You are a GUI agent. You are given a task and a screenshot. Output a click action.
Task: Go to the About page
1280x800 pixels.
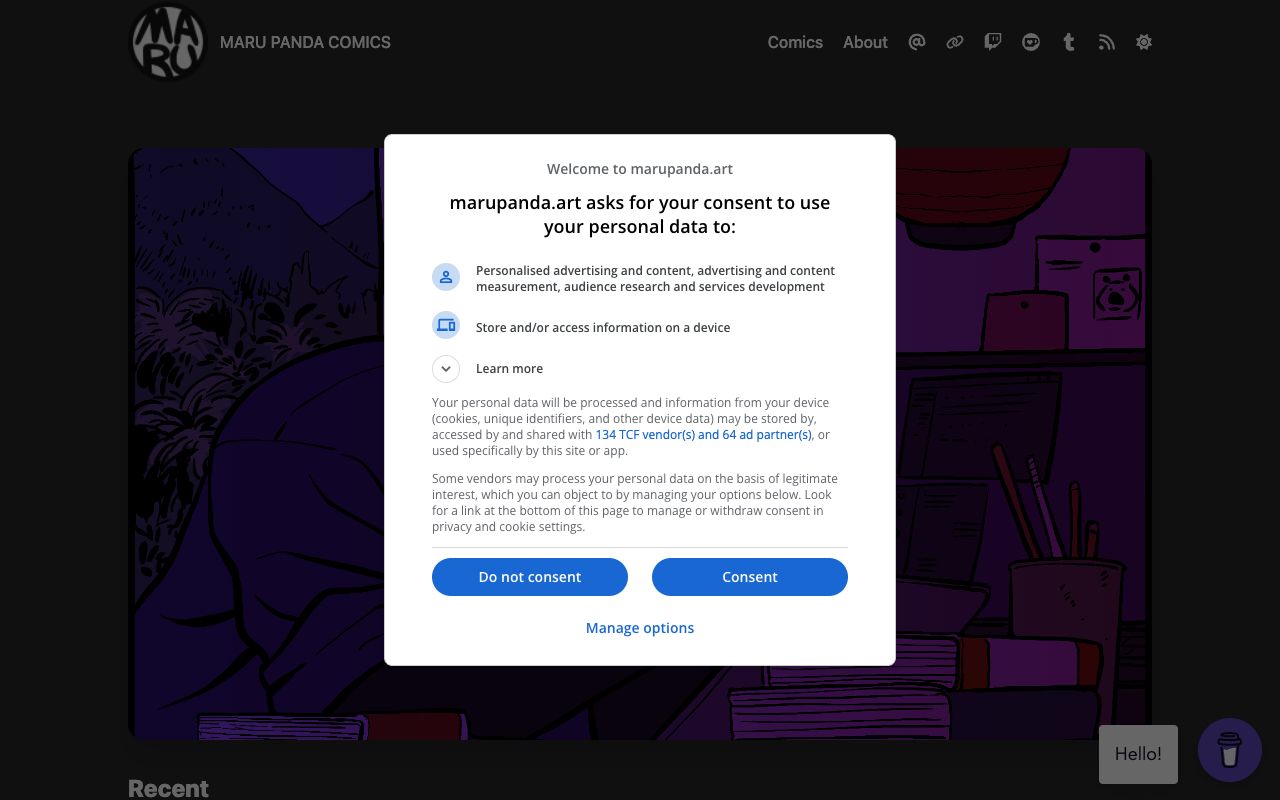(x=865, y=42)
